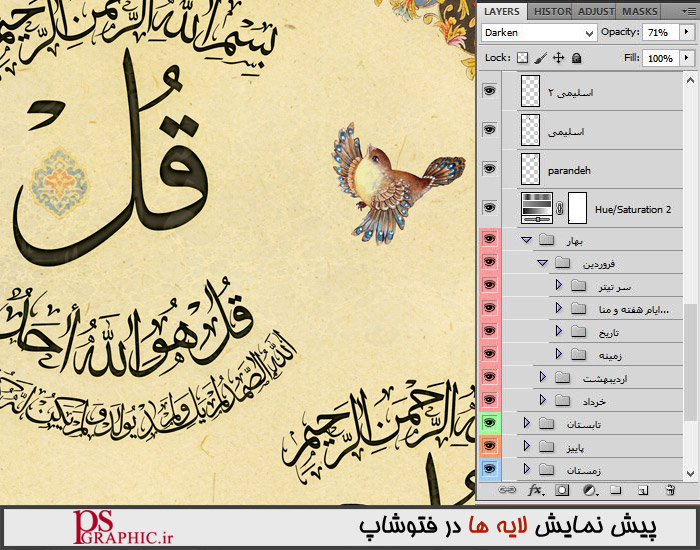This screenshot has width=700, height=550.
Task: Expand the سر تیتر group
Action: pyautogui.click(x=558, y=285)
